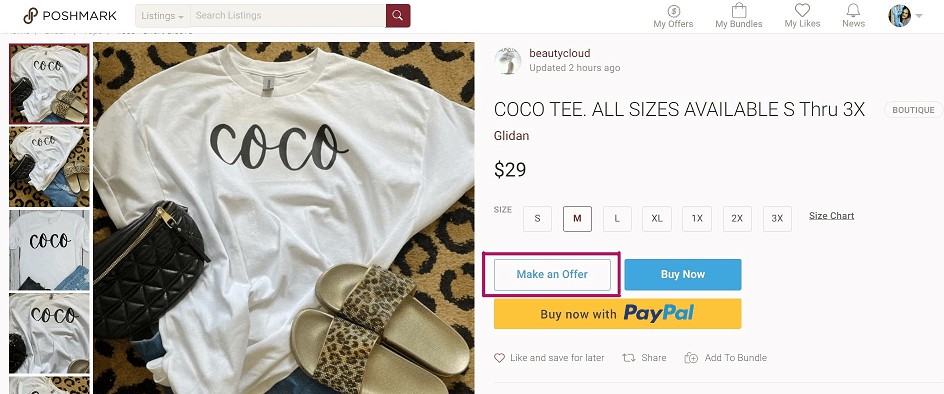This screenshot has height=394, width=944.
Task: Select size XL option
Action: point(657,219)
